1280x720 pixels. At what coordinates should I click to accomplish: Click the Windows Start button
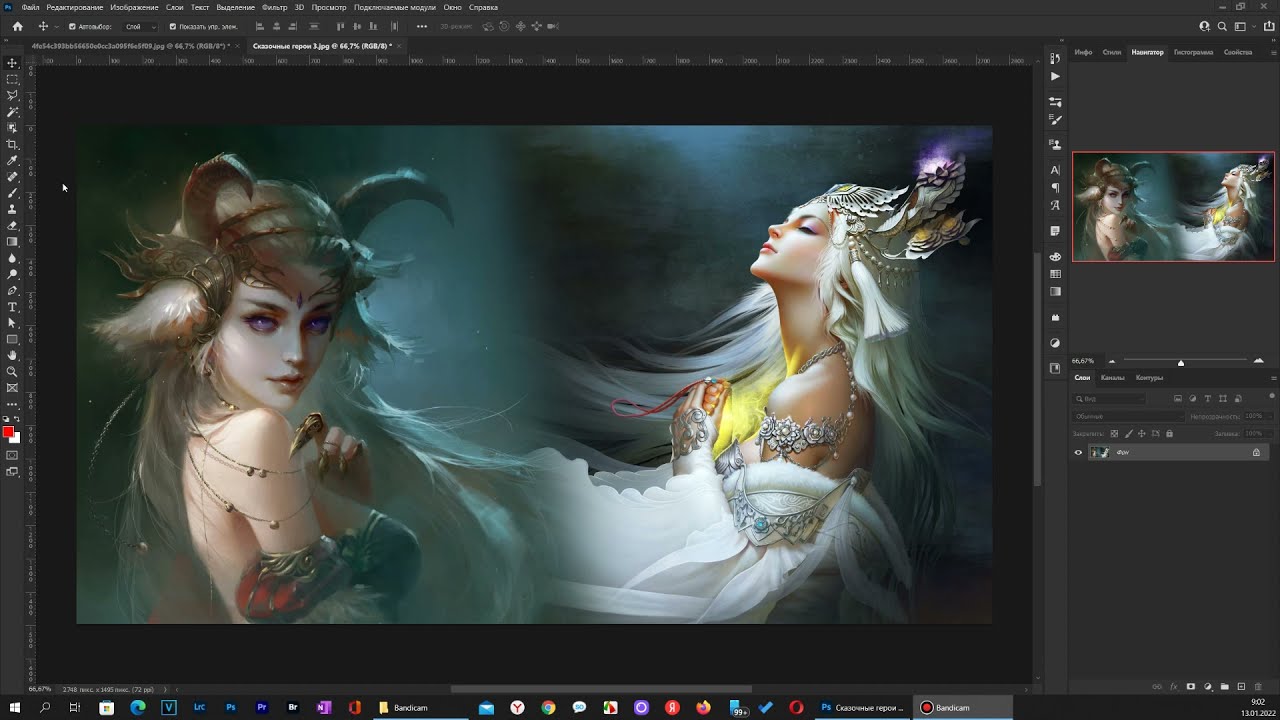tap(14, 707)
